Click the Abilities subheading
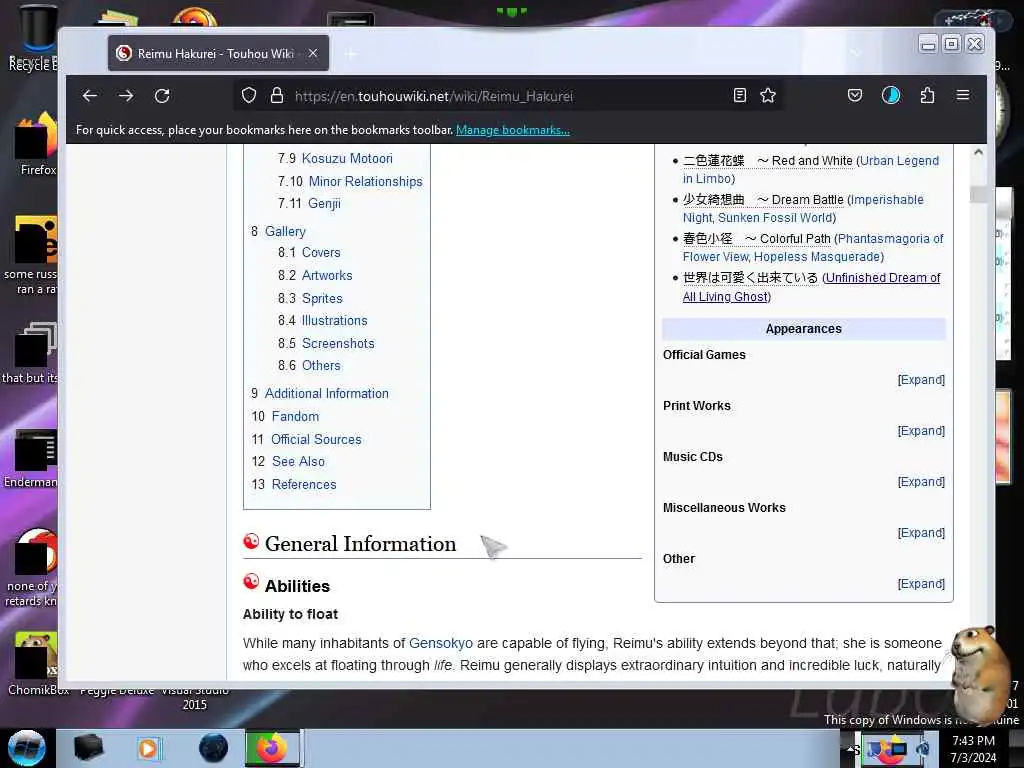The width and height of the screenshot is (1024, 768). 297,586
